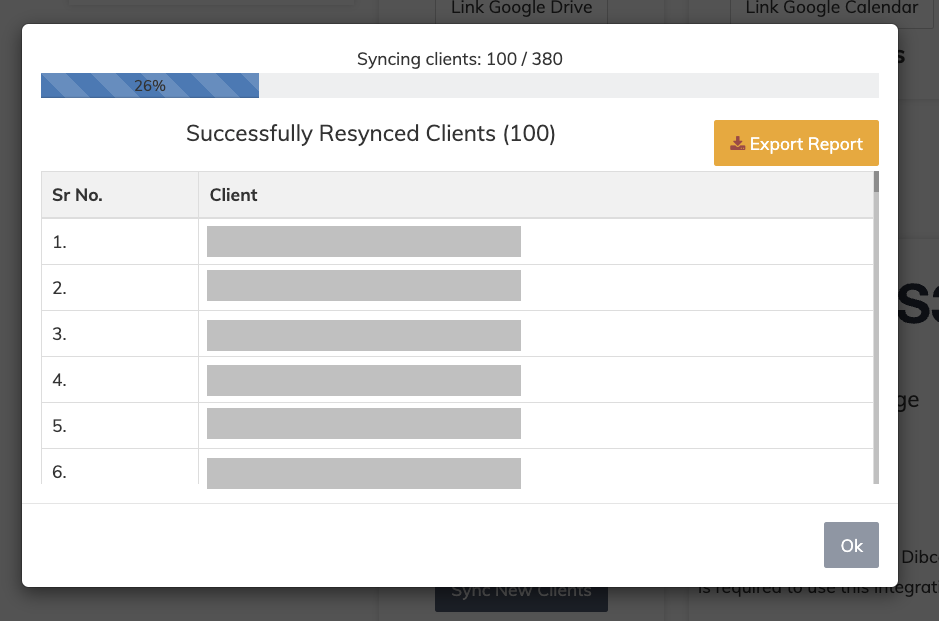Select the client name in row 2
939x621 pixels.
pyautogui.click(x=363, y=286)
